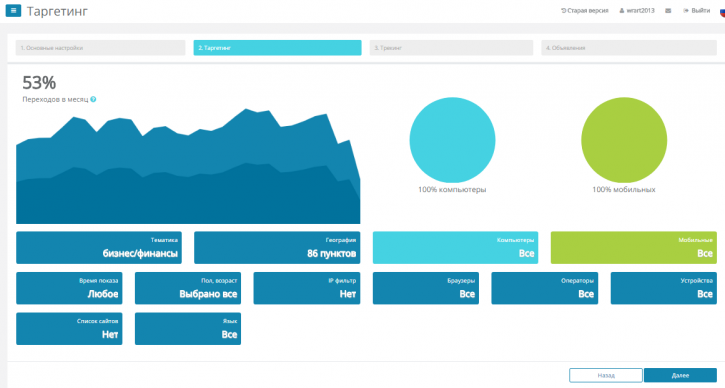
Task: Click the Далее button
Action: tap(680, 375)
